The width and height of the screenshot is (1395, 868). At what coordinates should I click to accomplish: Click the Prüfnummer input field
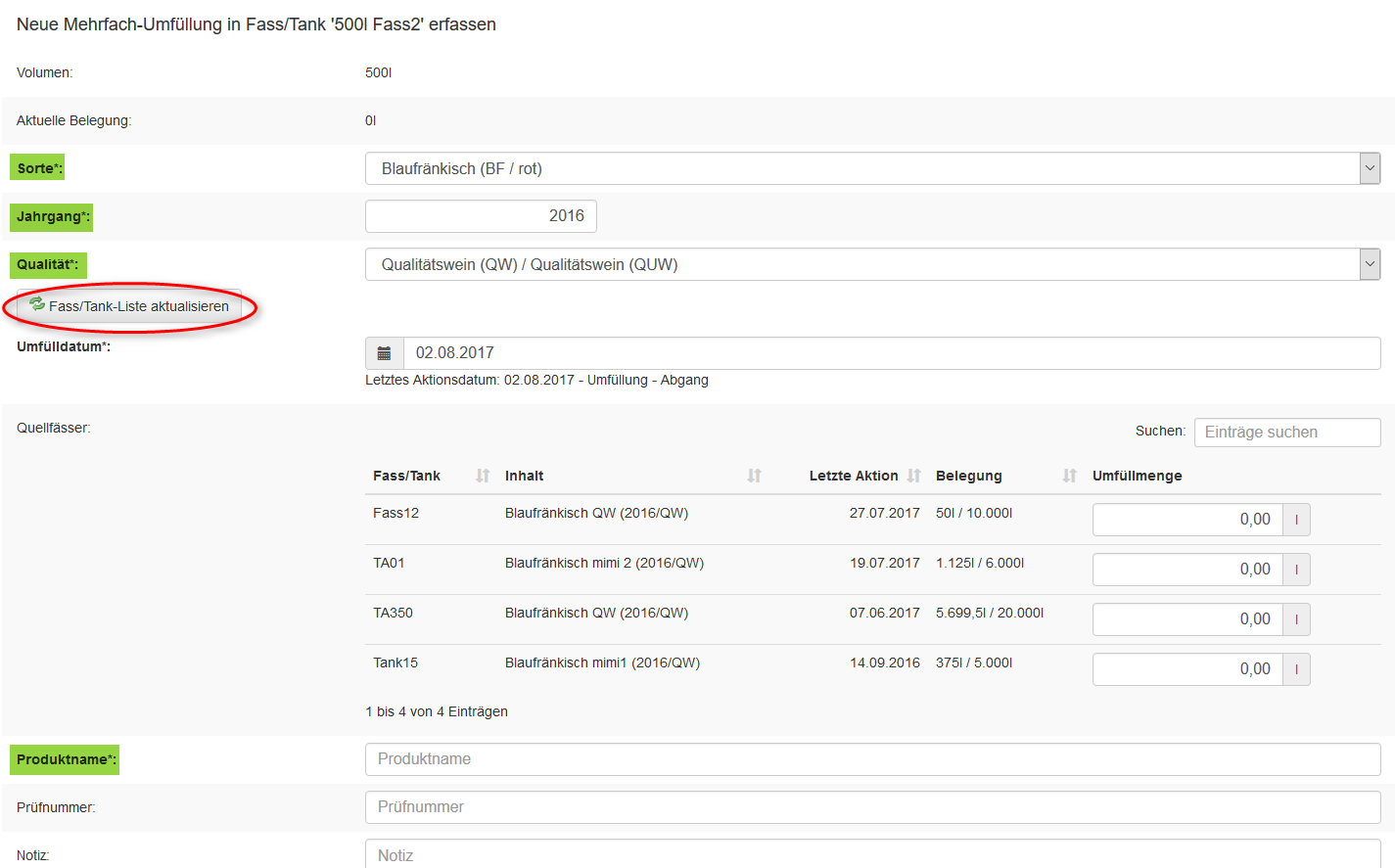pos(872,807)
